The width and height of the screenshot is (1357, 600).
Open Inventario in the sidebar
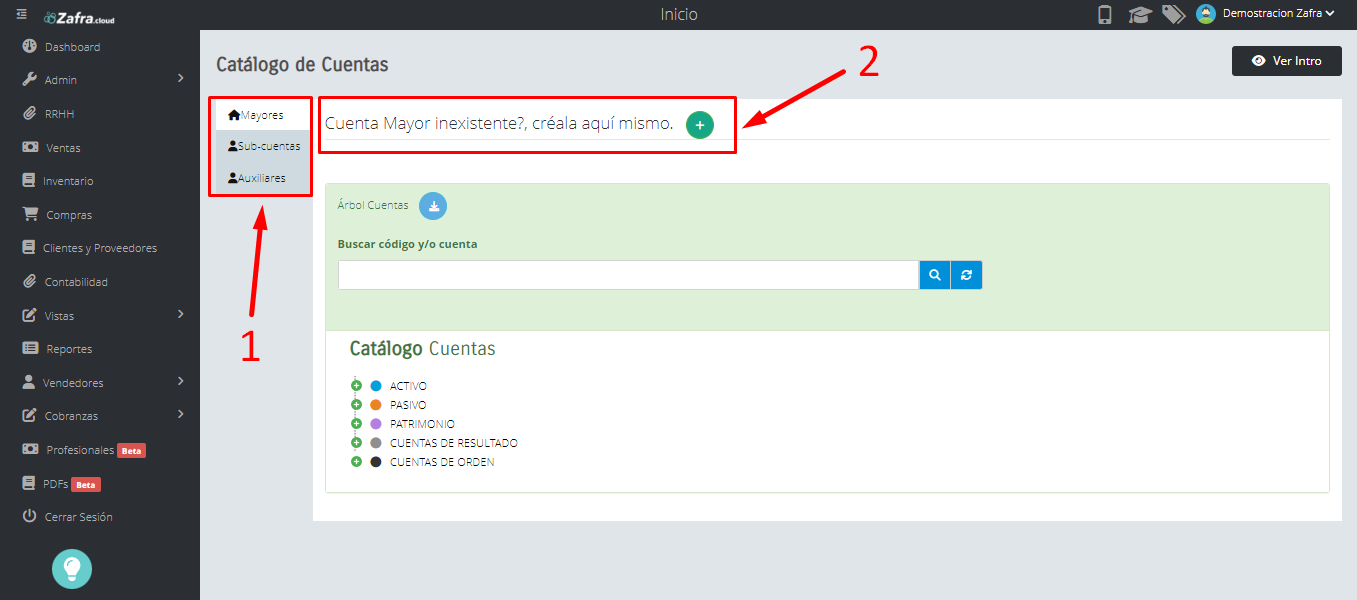(68, 181)
